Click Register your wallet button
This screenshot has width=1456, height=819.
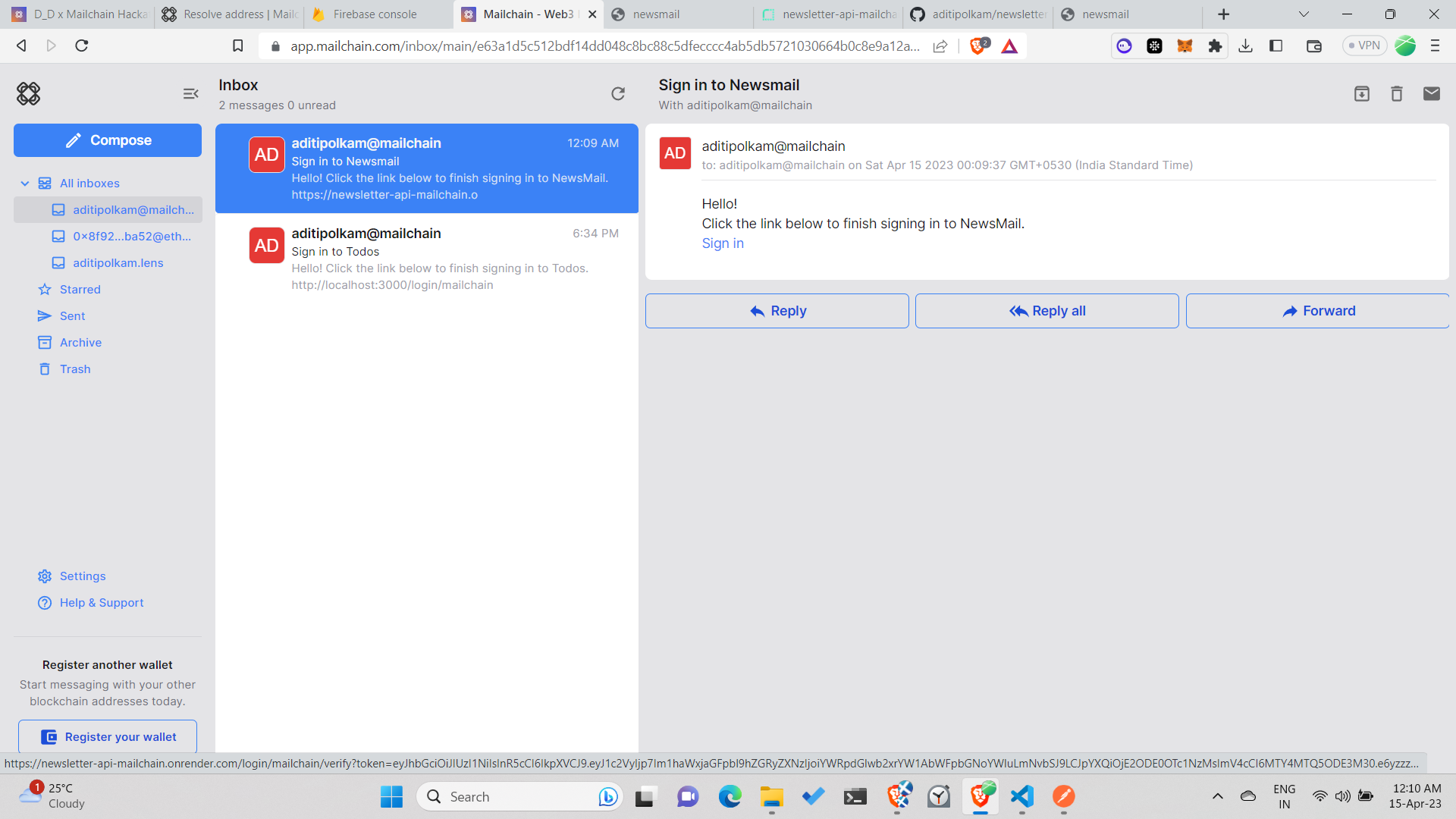107,736
